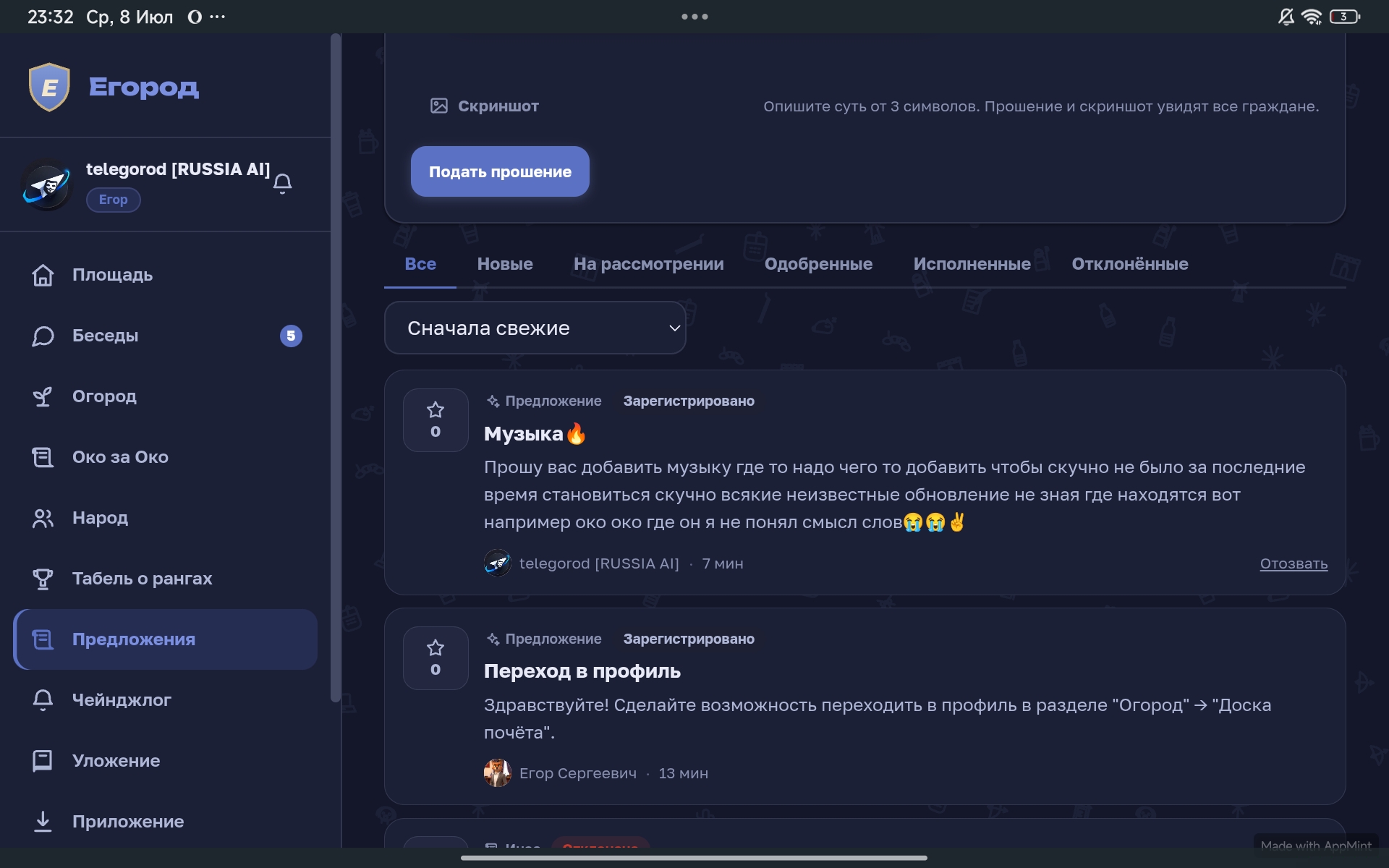
Task: Click the 13 мин timestamp
Action: pyautogui.click(x=683, y=773)
